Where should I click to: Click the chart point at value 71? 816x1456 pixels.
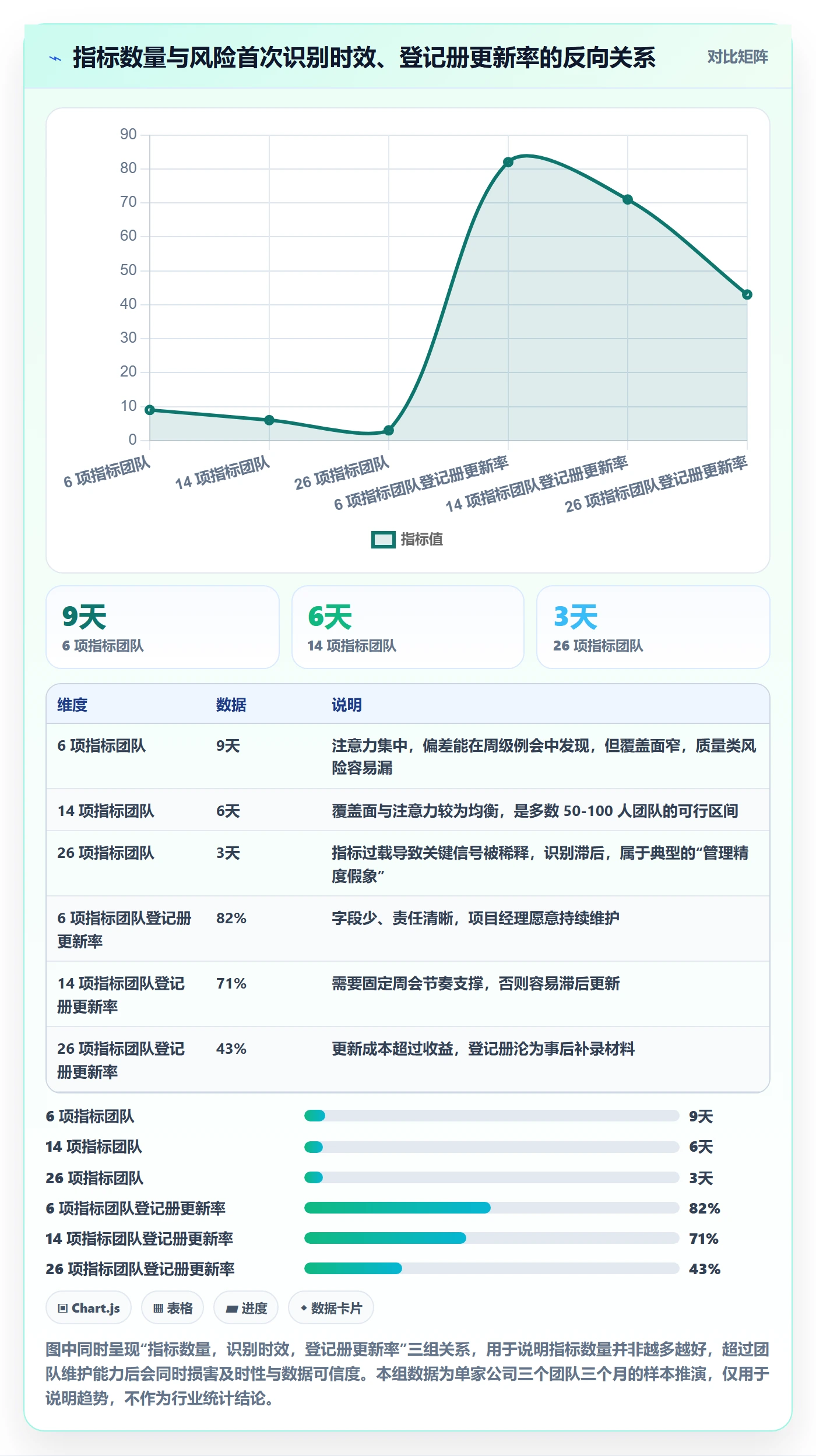point(628,199)
